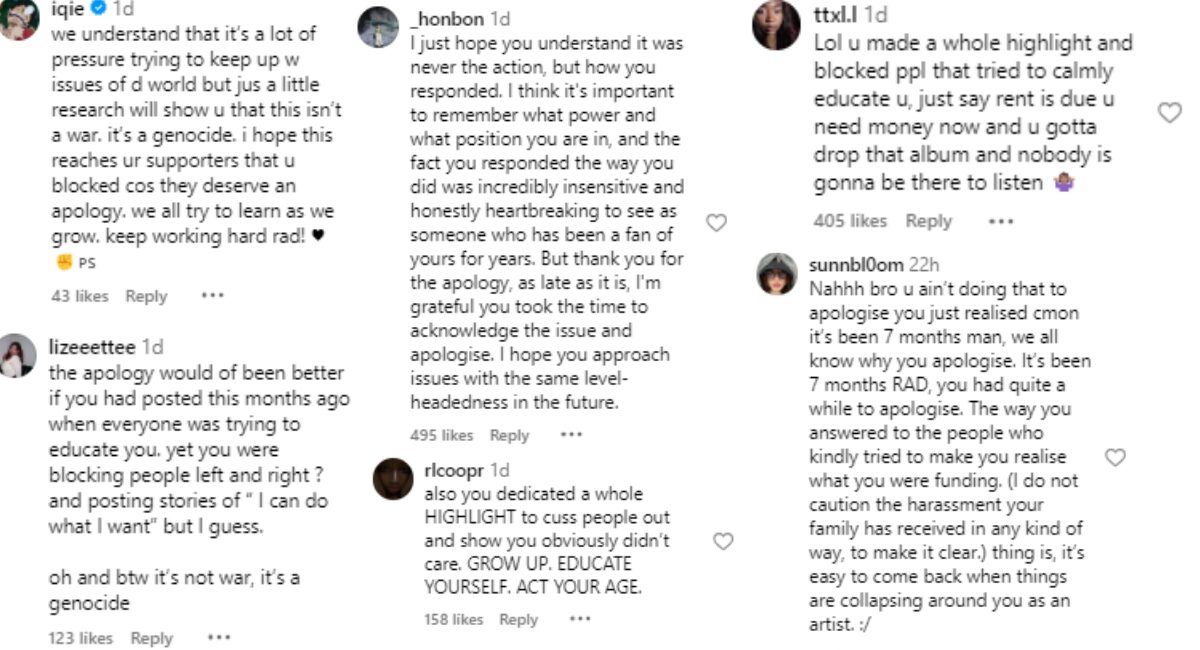Show the three-dot menu on _honbon's comment
This screenshot has height=650, width=1200.
[571, 435]
